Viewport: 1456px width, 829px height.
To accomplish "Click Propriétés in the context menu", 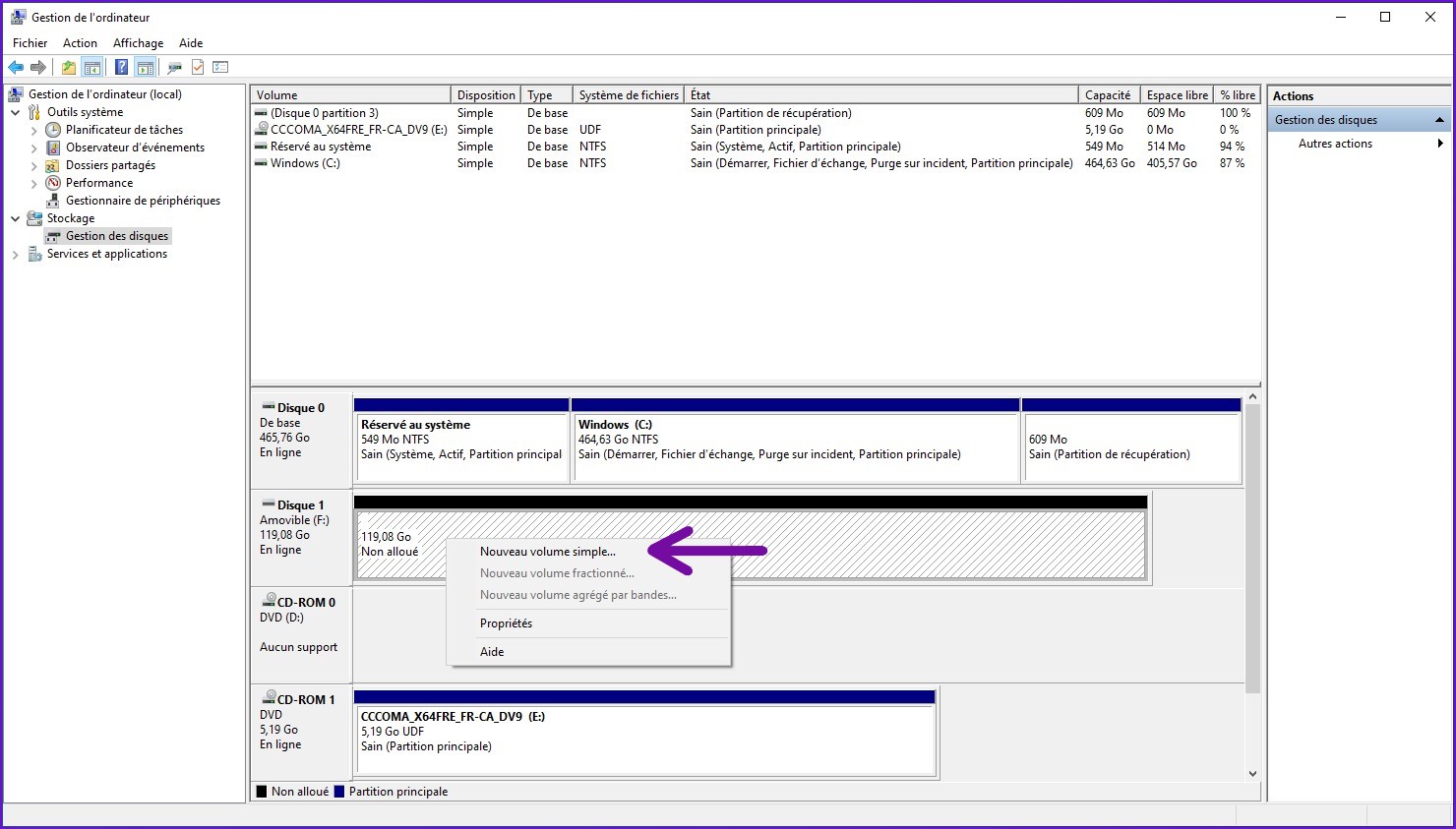I will click(x=506, y=623).
